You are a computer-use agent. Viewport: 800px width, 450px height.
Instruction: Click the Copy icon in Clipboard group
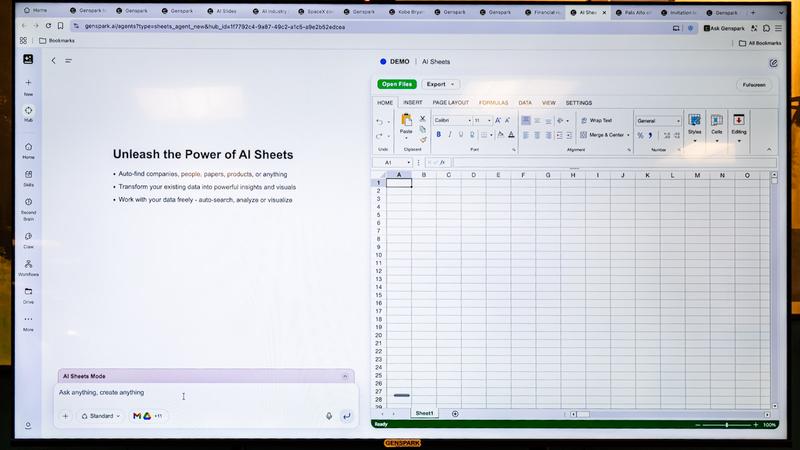tap(422, 129)
